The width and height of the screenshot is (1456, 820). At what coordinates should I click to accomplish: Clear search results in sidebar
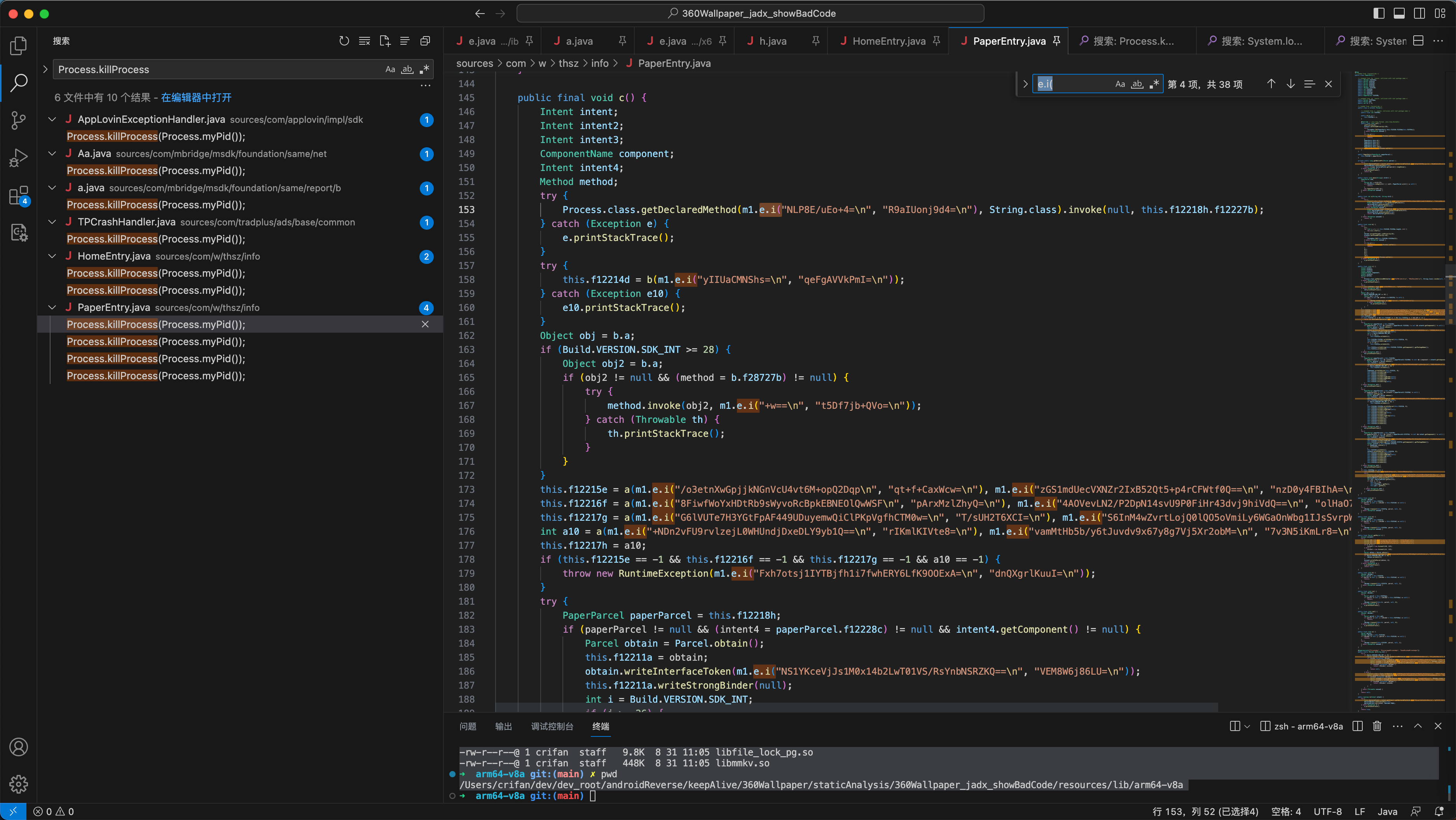(365, 41)
